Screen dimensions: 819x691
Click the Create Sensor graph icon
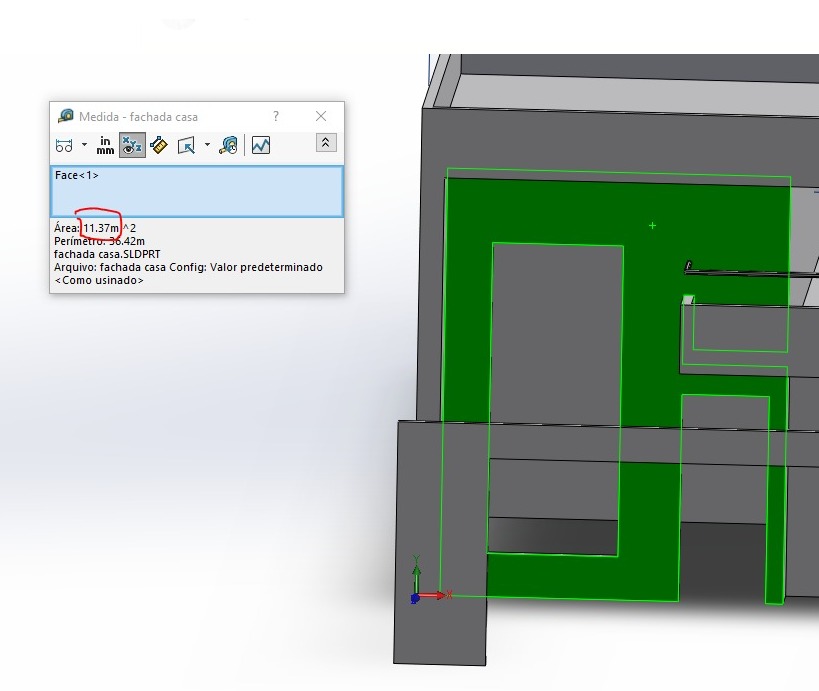tap(261, 145)
